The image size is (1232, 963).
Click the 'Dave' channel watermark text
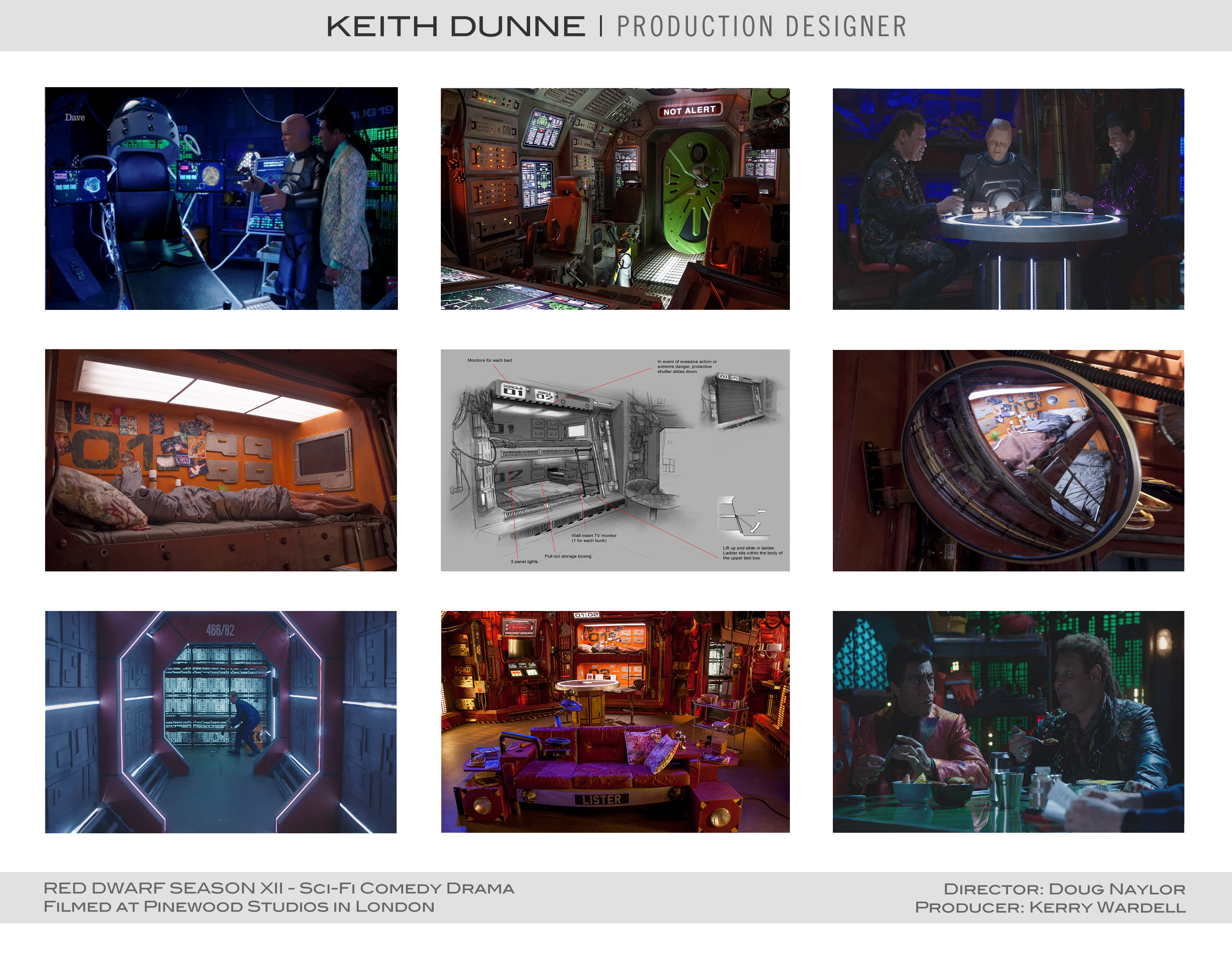pyautogui.click(x=75, y=117)
